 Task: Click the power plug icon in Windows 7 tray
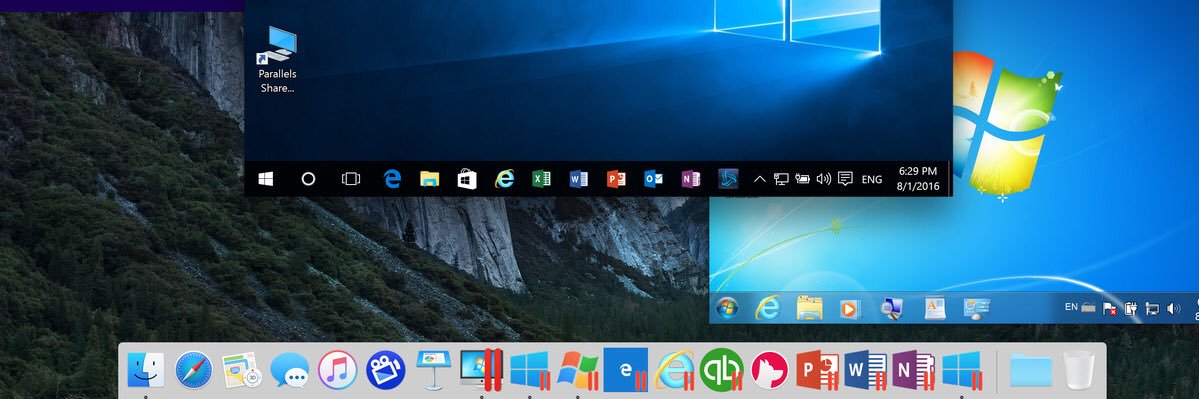1131,309
